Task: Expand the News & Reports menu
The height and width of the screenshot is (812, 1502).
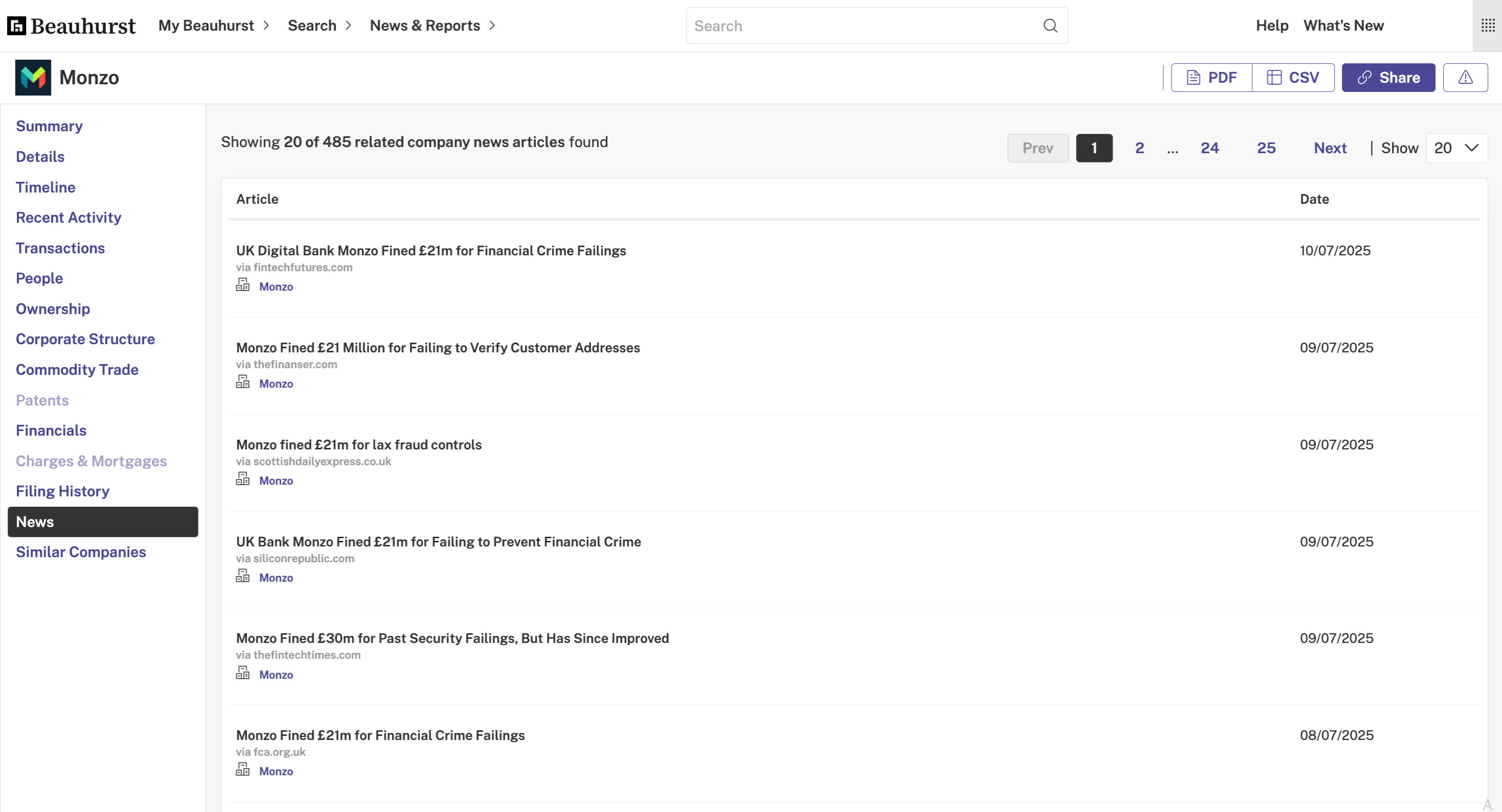Action: click(432, 26)
